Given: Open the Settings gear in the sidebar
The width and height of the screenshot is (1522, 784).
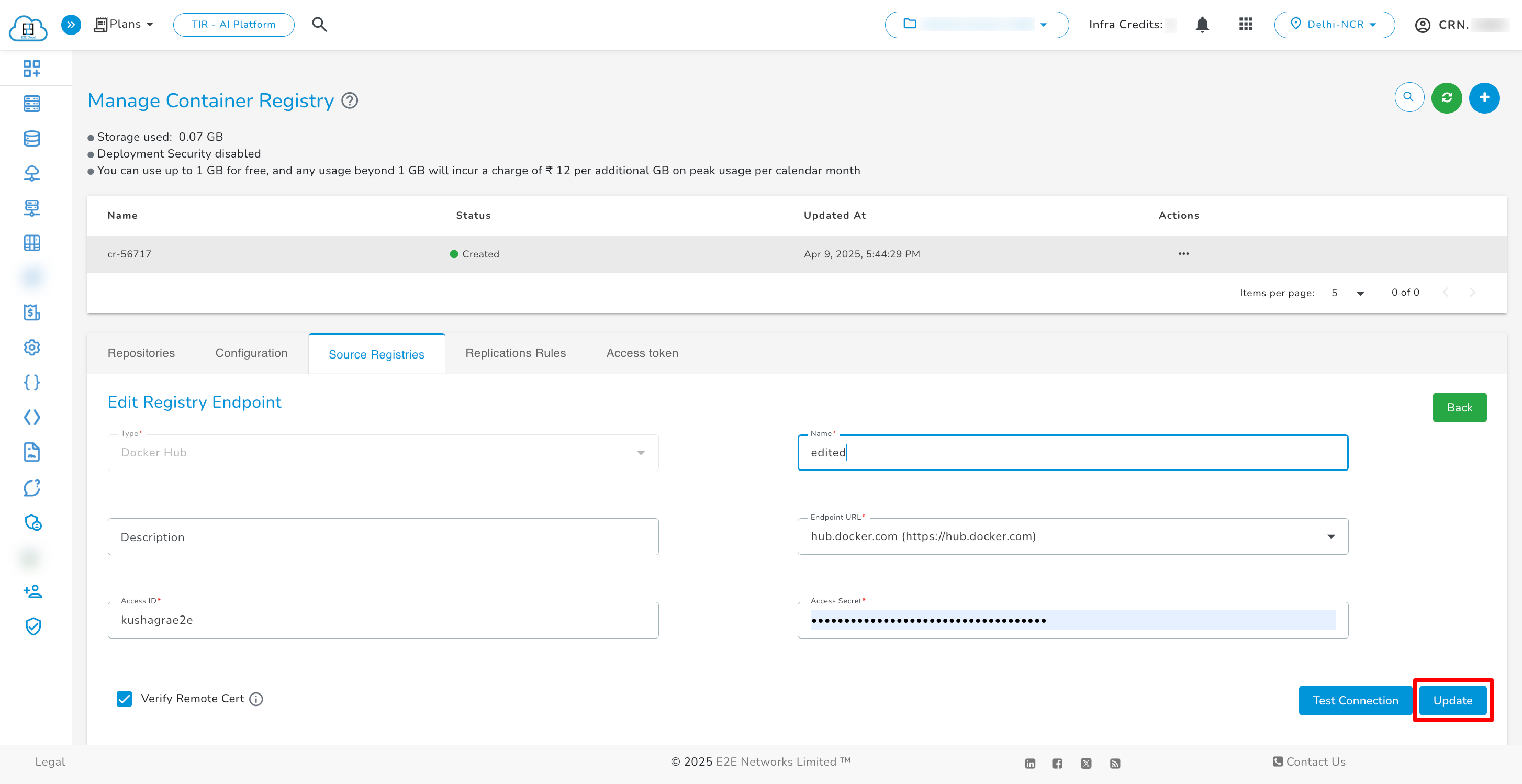Looking at the screenshot, I should point(32,348).
